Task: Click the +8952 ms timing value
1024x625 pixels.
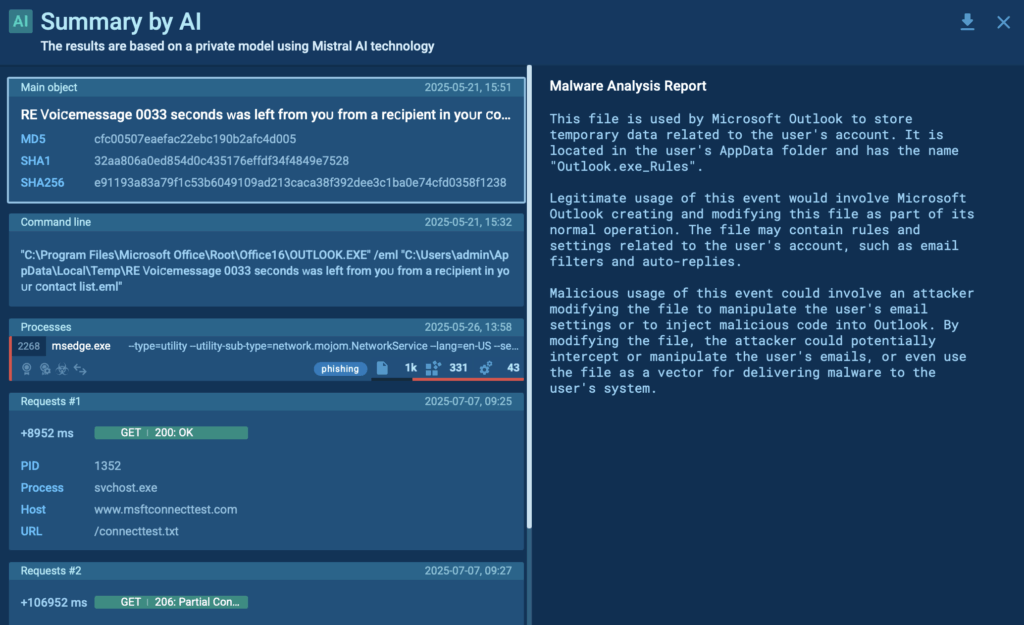Action: point(47,434)
